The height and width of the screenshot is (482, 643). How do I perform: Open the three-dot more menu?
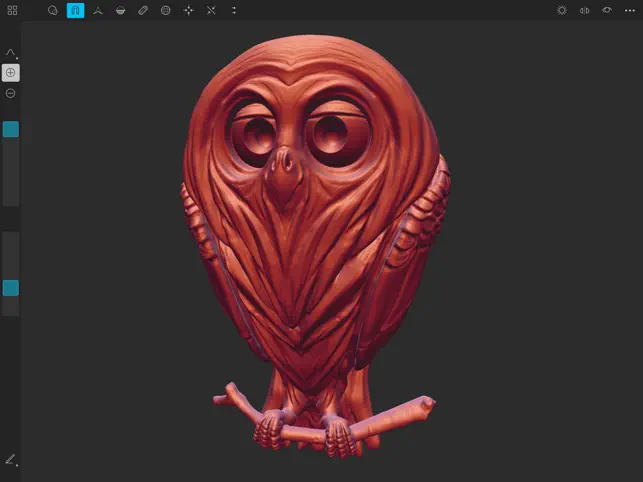(630, 10)
